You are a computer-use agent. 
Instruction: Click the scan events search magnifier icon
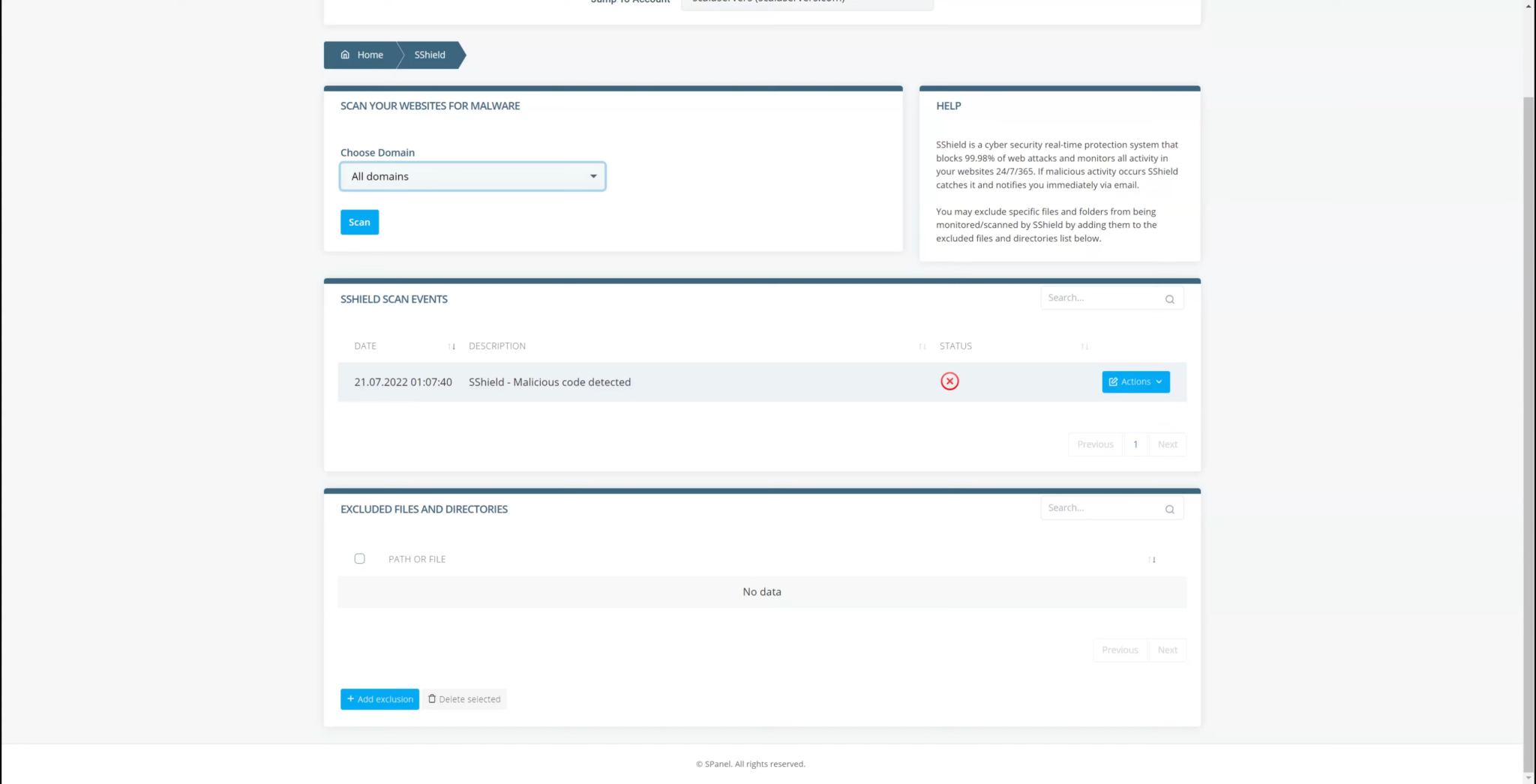[1169, 299]
